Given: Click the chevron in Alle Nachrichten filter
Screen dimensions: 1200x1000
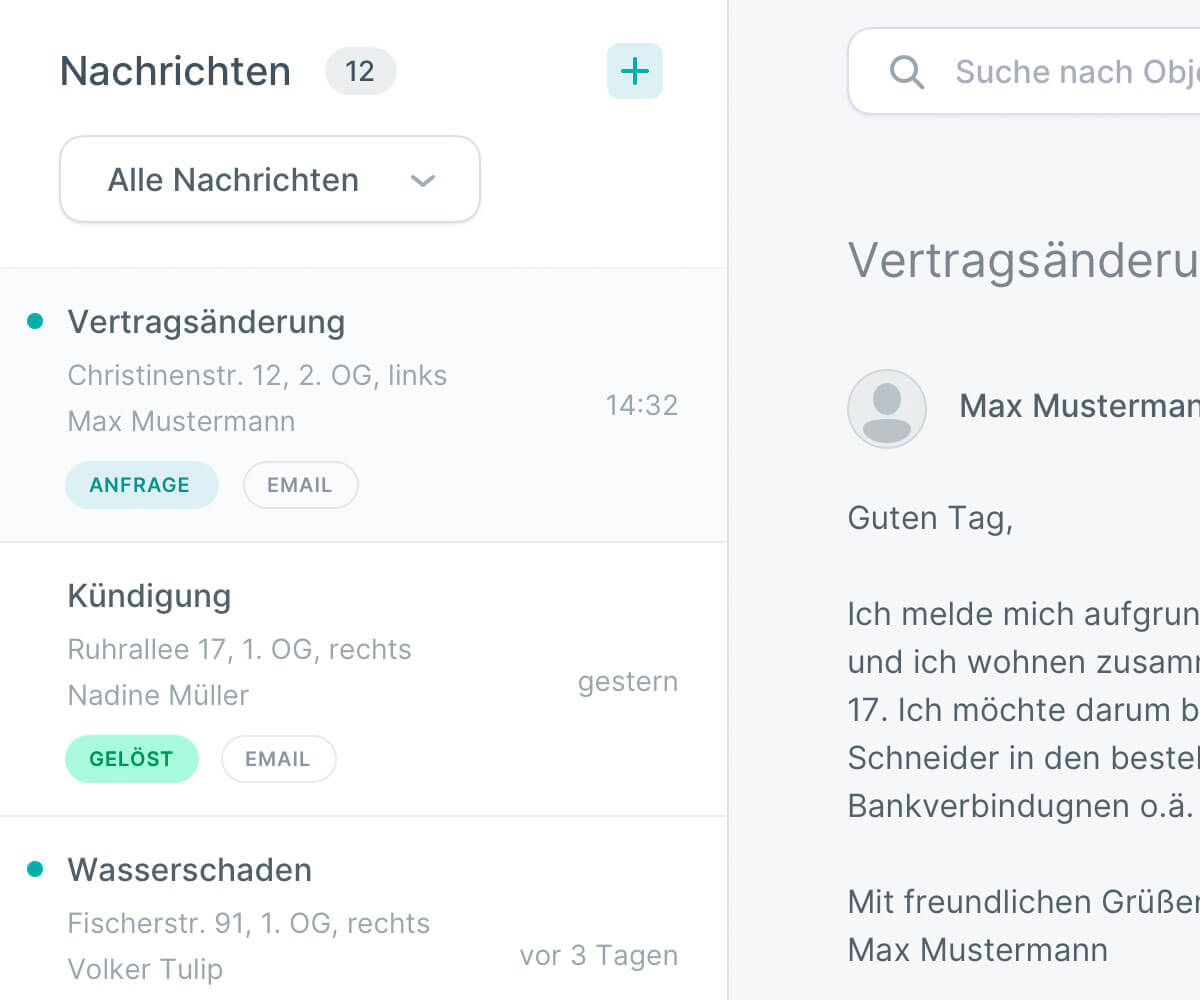Looking at the screenshot, I should click(x=423, y=181).
